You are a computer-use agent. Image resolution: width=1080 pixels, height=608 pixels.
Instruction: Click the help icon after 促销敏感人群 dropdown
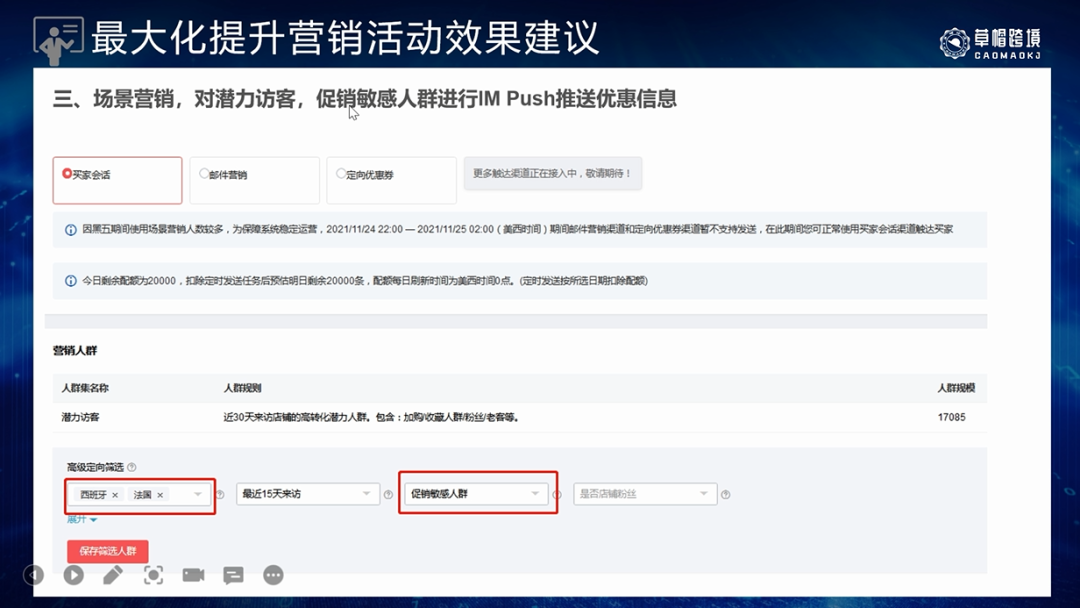tap(557, 494)
